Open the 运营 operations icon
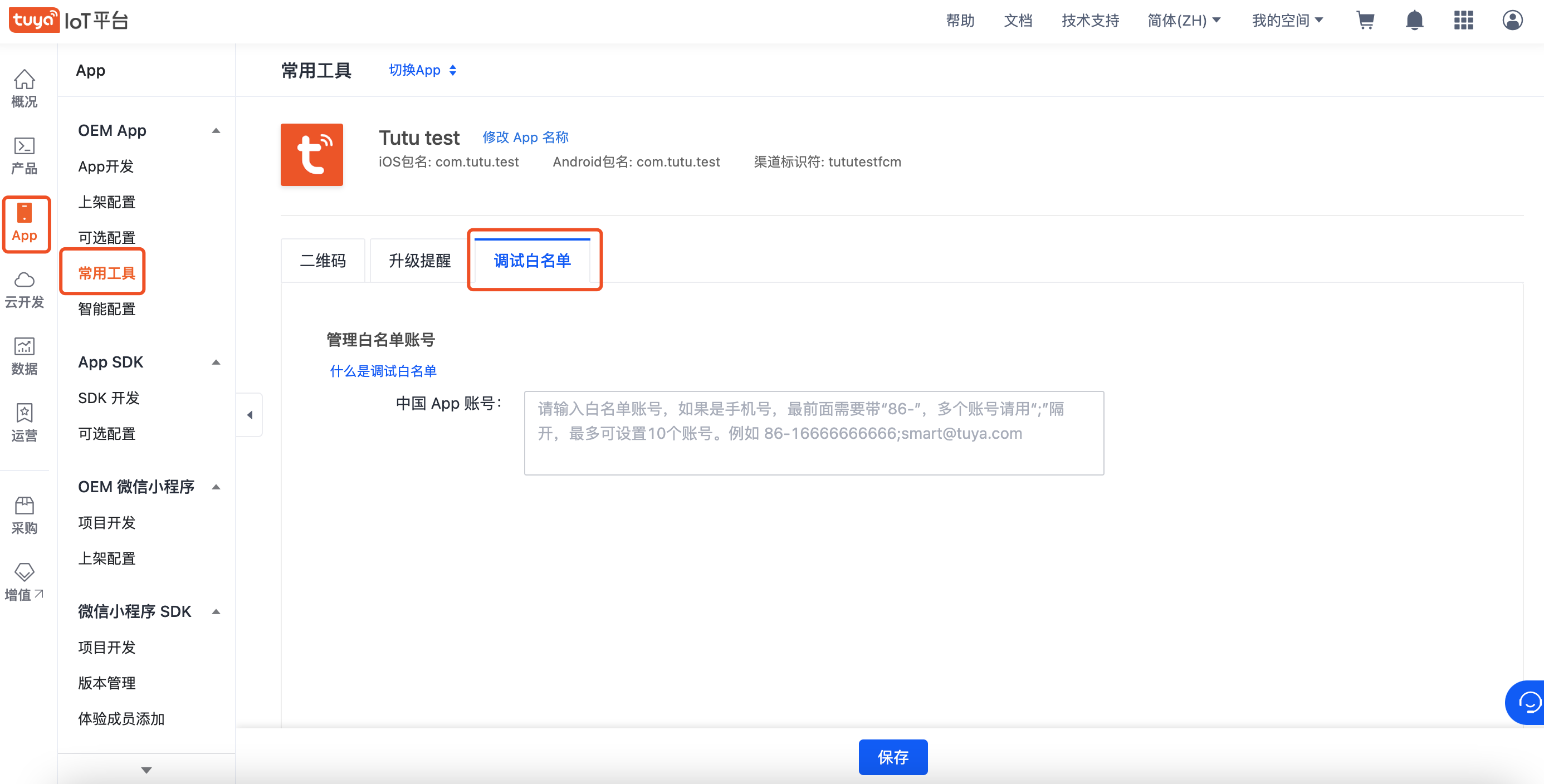Image resolution: width=1544 pixels, height=784 pixels. (x=24, y=423)
